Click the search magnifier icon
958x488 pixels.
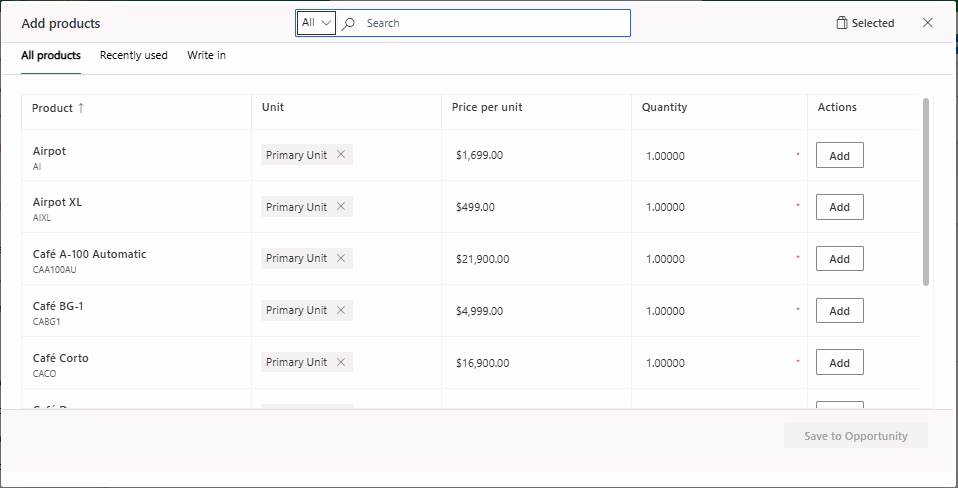pyautogui.click(x=348, y=23)
